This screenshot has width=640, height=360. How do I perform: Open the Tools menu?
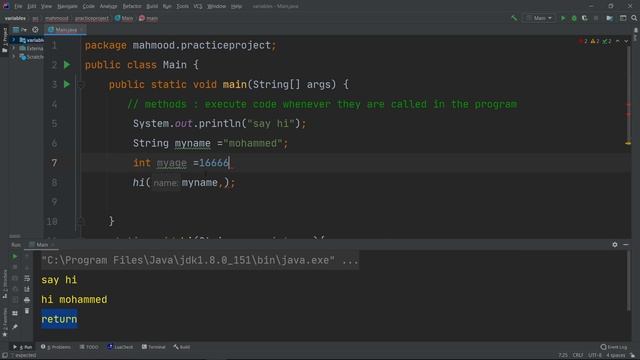[x=182, y=6]
